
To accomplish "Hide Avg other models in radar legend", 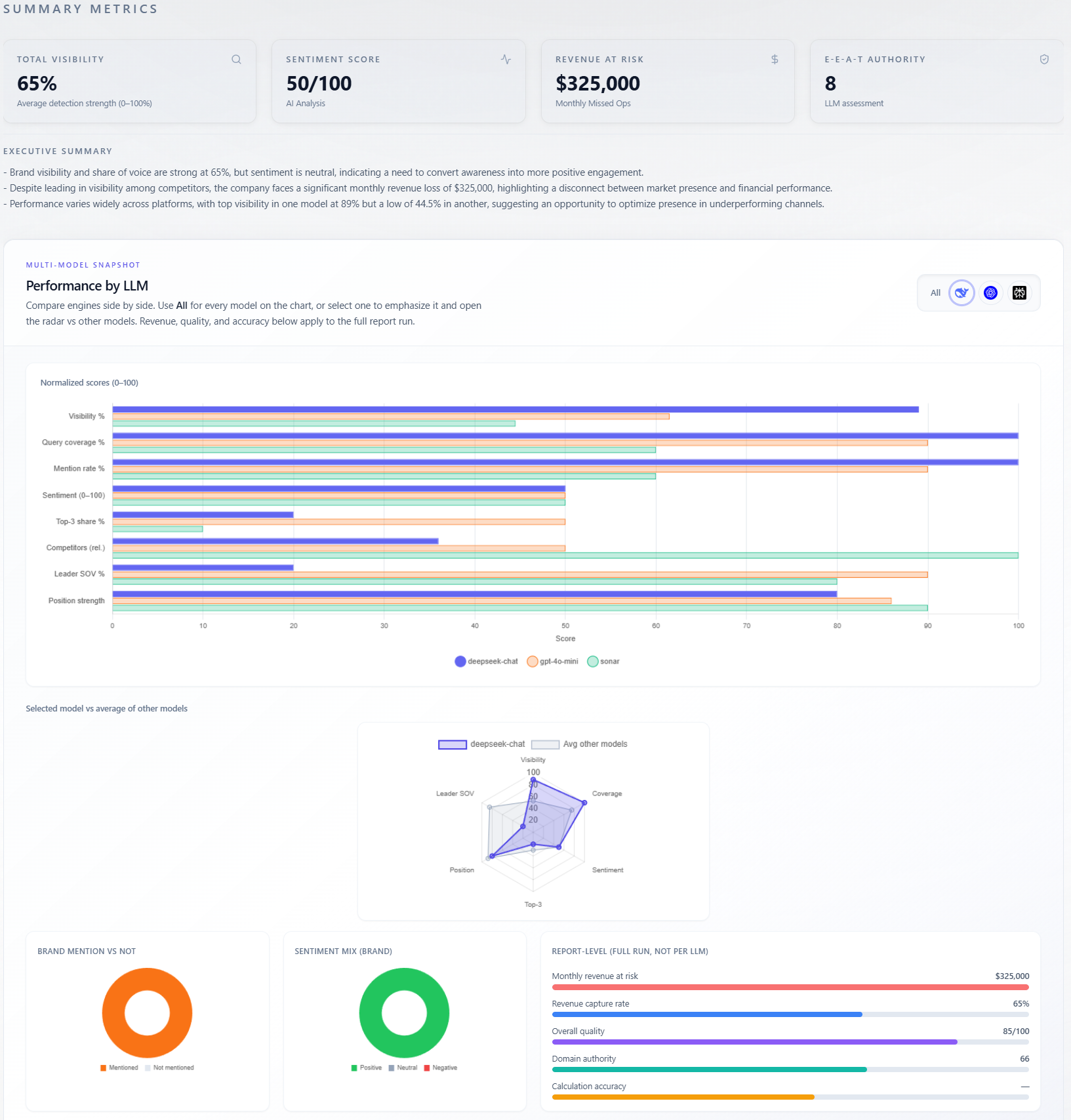I will pyautogui.click(x=580, y=744).
